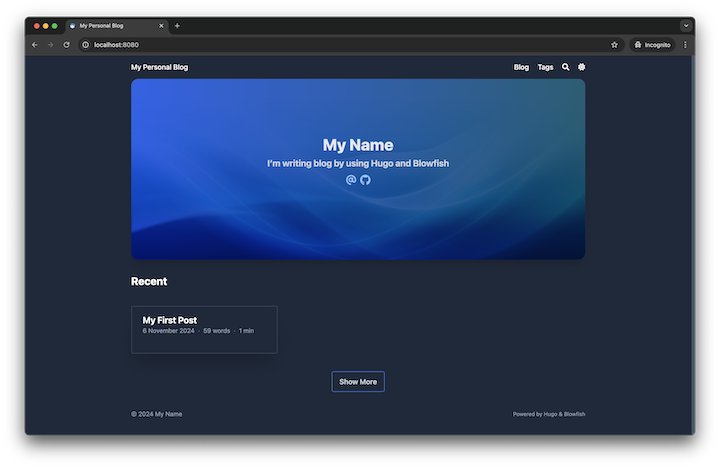The width and height of the screenshot is (720, 468).
Task: Reload the page with refresh icon
Action: [67, 45]
